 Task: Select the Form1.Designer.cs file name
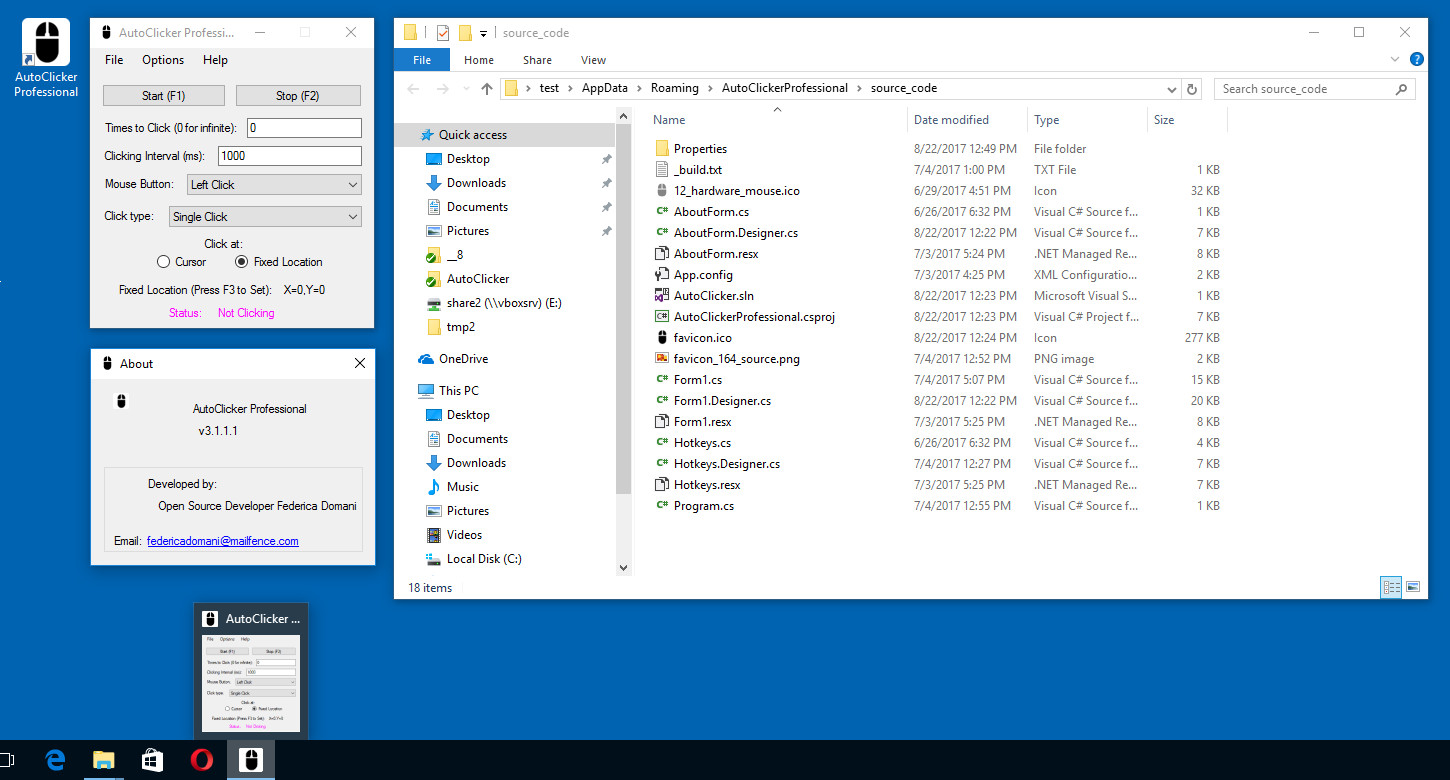click(x=722, y=401)
